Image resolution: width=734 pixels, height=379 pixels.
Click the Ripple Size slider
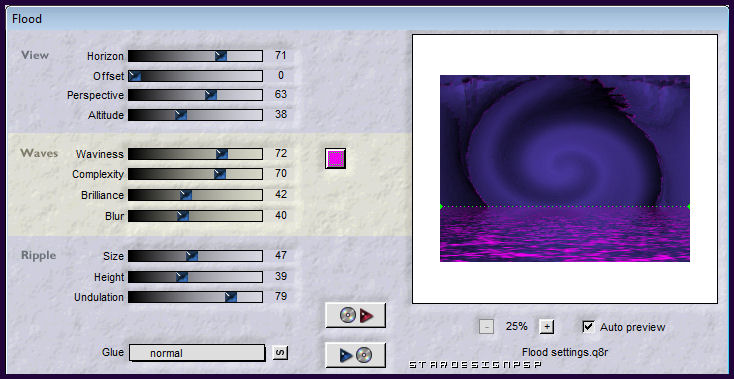[x=195, y=256]
